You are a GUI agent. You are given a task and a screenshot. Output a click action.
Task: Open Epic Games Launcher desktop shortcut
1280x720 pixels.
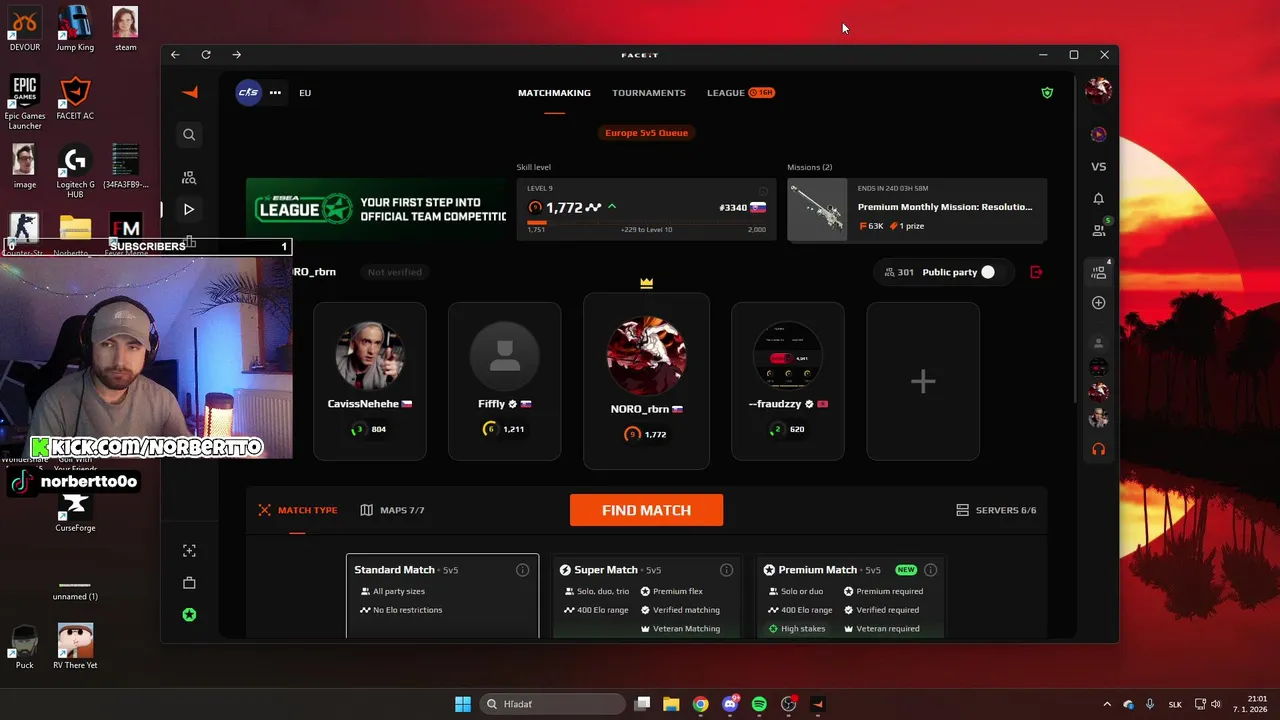point(25,102)
